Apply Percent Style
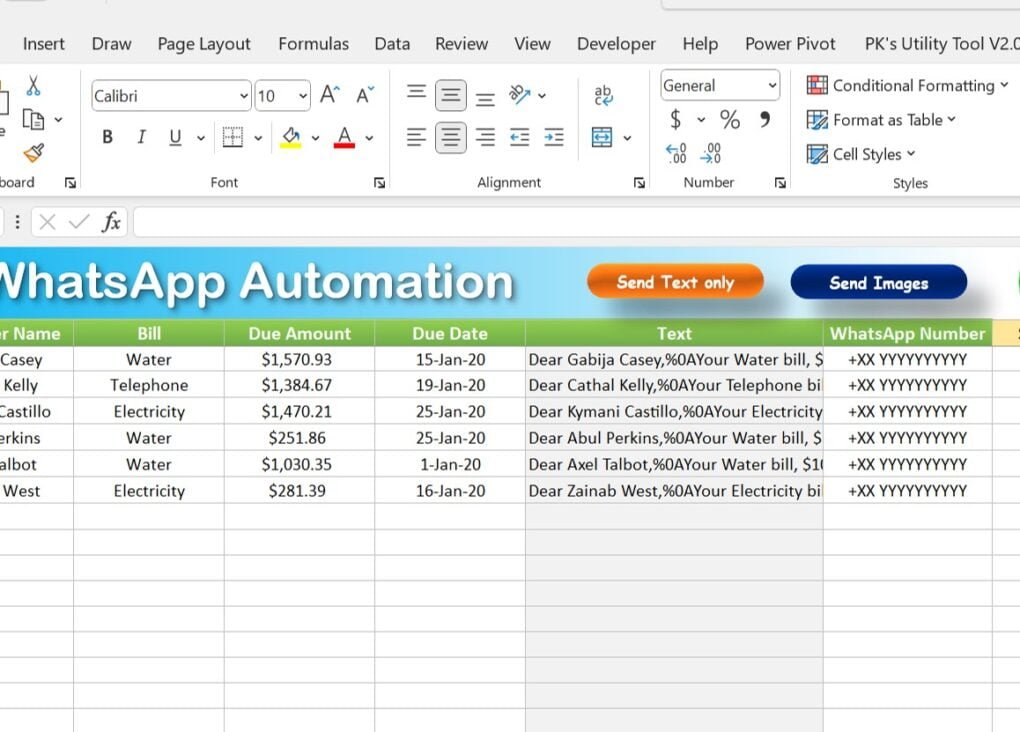This screenshot has width=1020, height=732. coord(729,120)
